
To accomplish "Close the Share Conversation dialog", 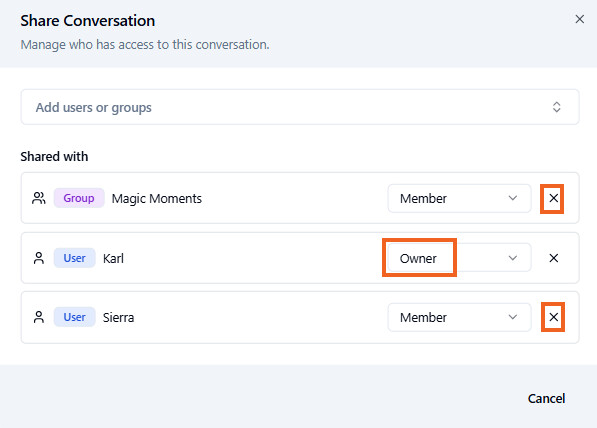I will [x=579, y=19].
